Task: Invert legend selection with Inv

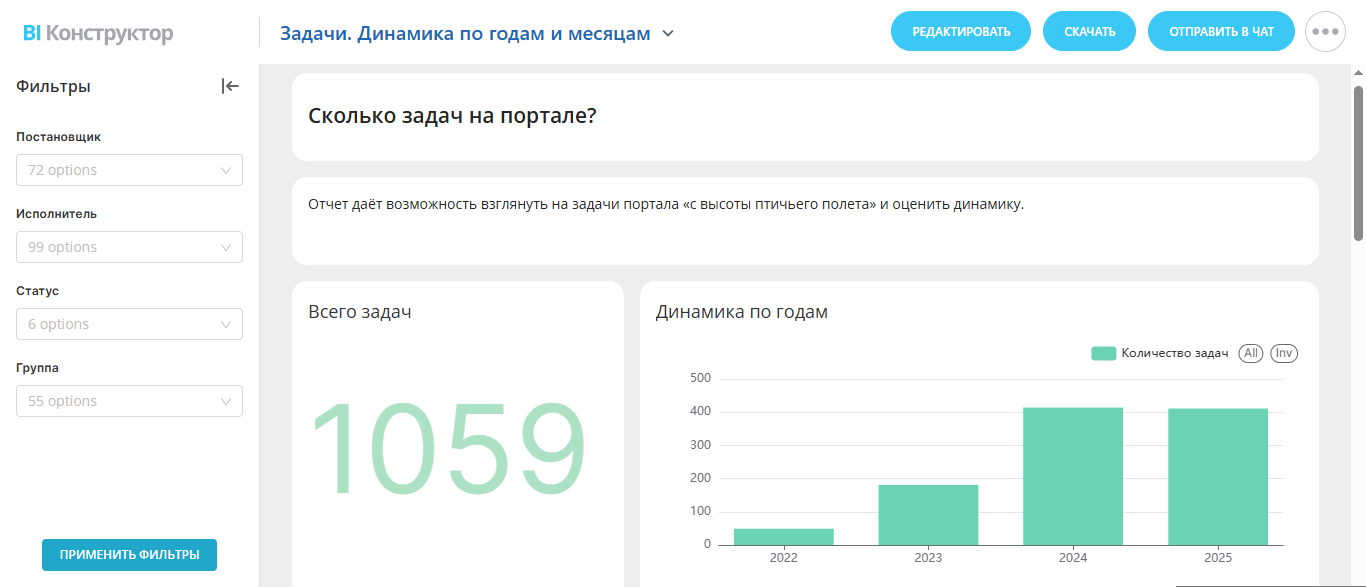Action: 1284,353
